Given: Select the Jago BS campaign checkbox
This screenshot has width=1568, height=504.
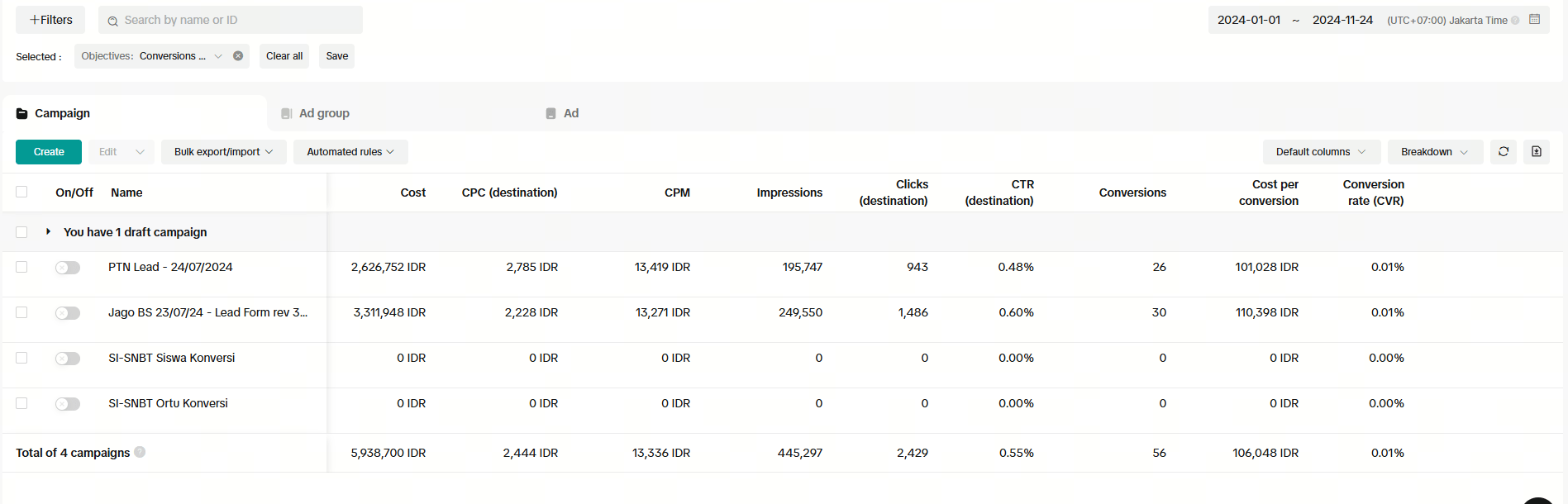Looking at the screenshot, I should click(x=21, y=312).
